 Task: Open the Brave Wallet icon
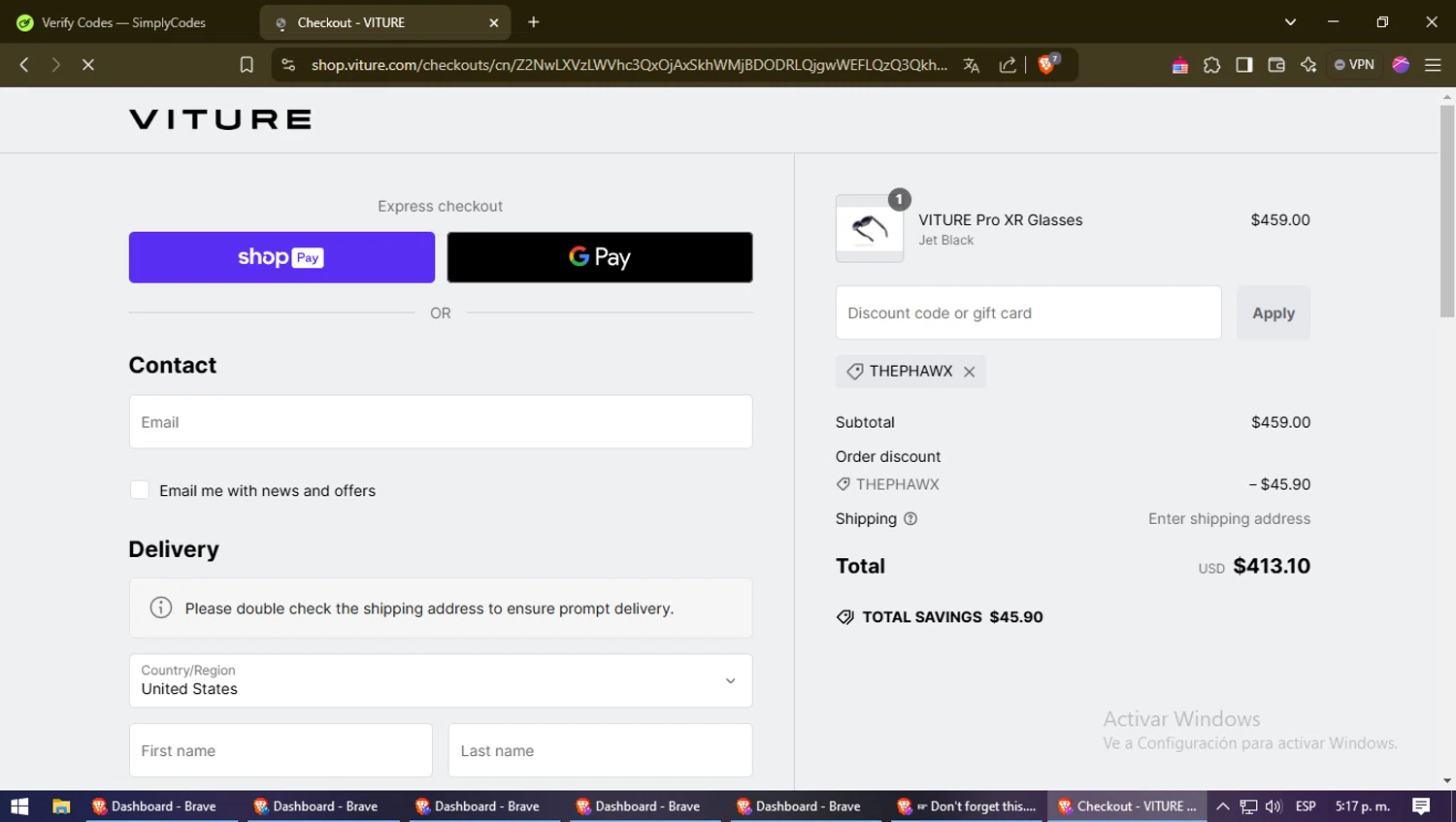pos(1276,65)
